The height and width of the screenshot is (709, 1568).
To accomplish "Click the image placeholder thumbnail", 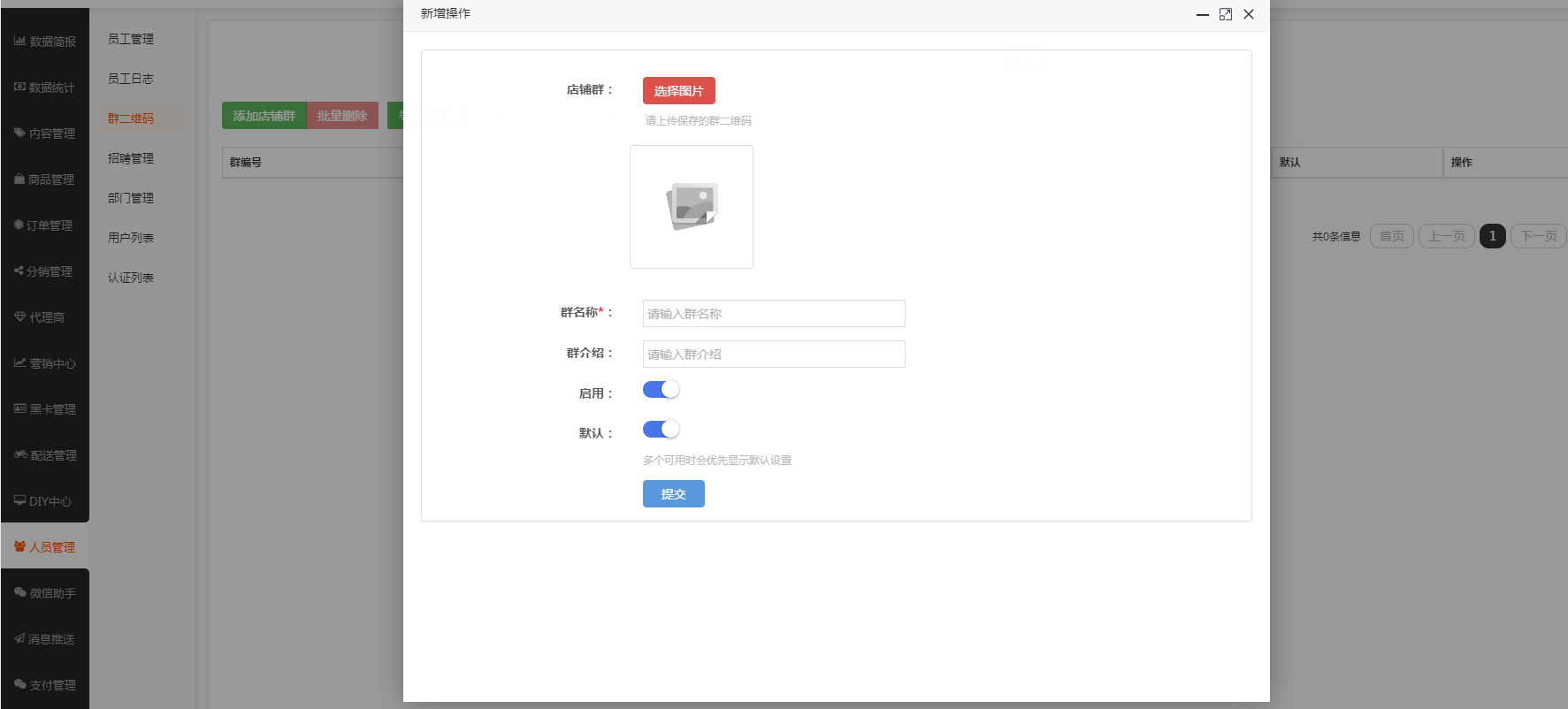I will 691,207.
